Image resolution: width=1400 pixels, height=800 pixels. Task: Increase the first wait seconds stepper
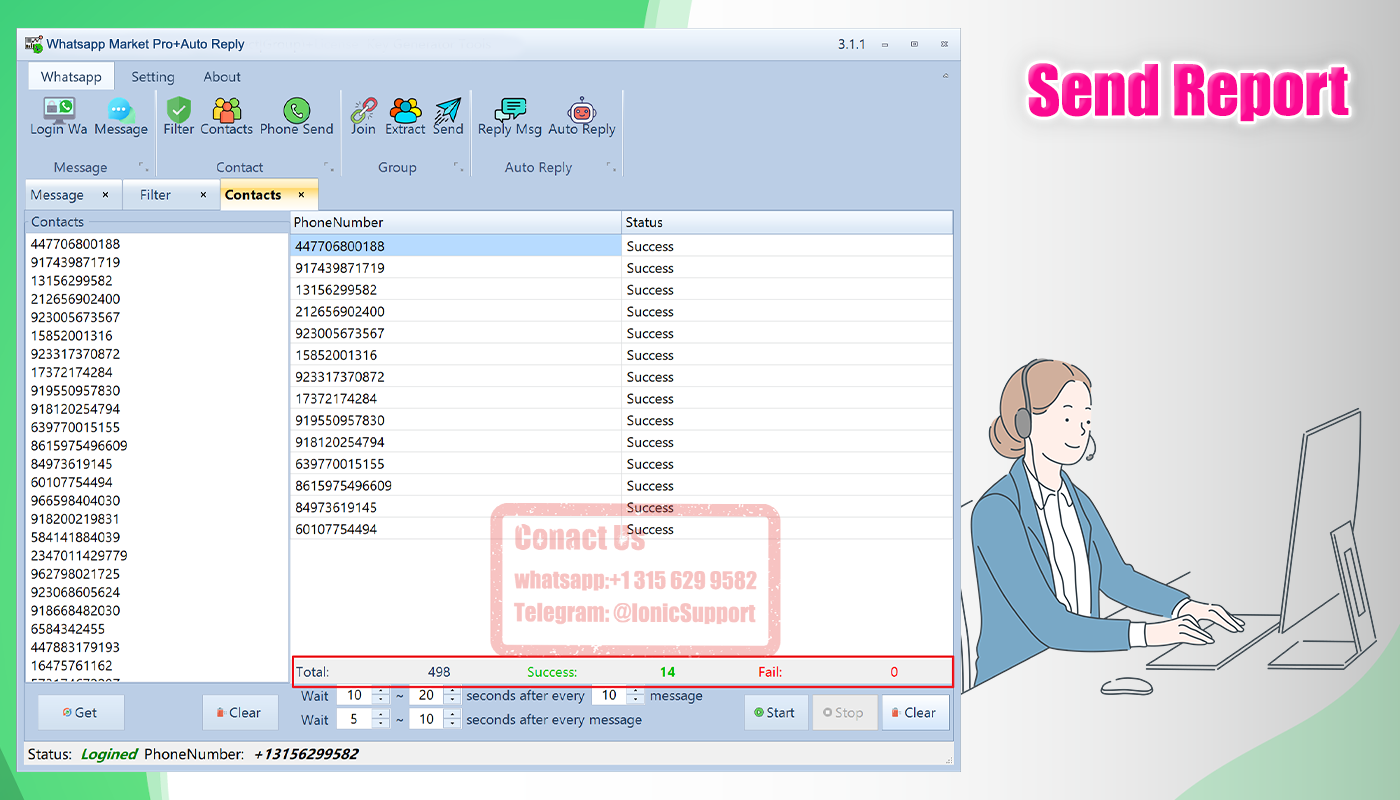[379, 691]
